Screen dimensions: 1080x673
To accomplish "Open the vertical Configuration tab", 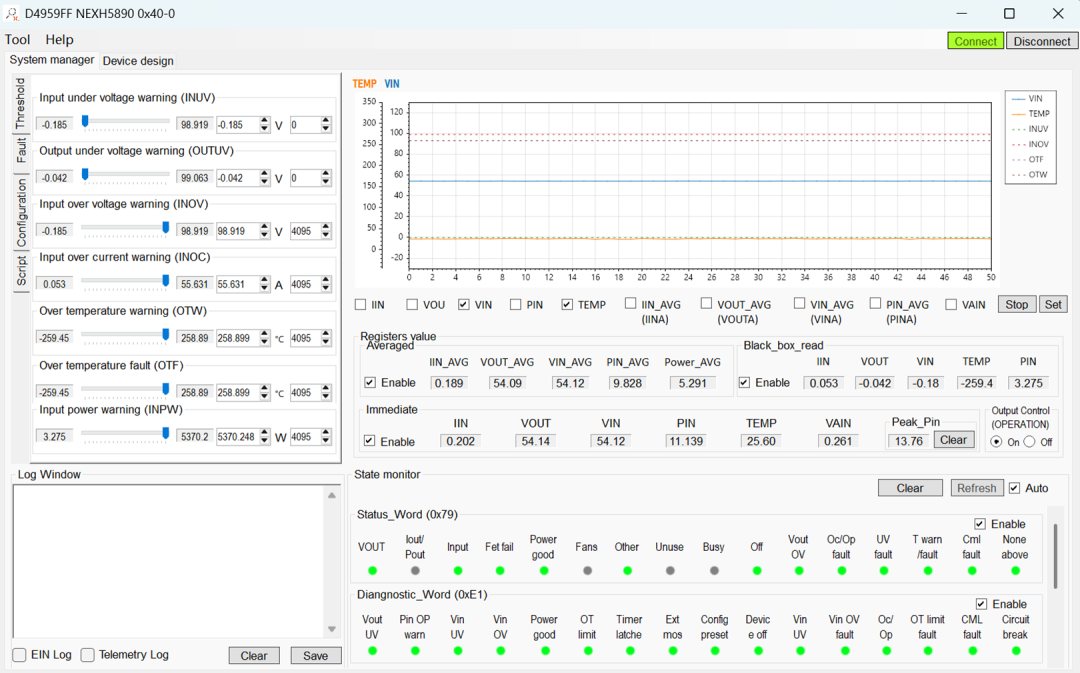I will tap(21, 211).
